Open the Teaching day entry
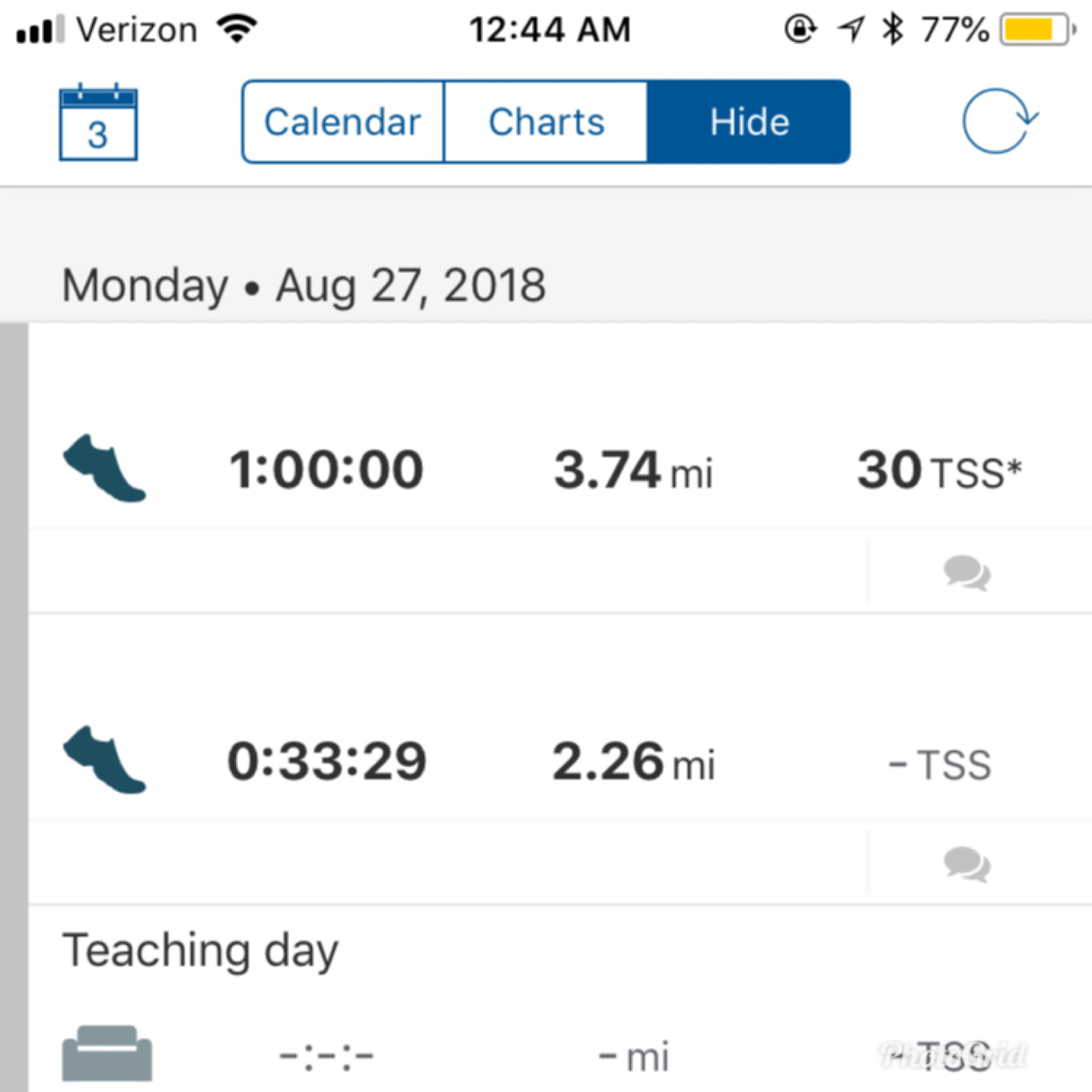This screenshot has width=1092, height=1092. [200, 951]
